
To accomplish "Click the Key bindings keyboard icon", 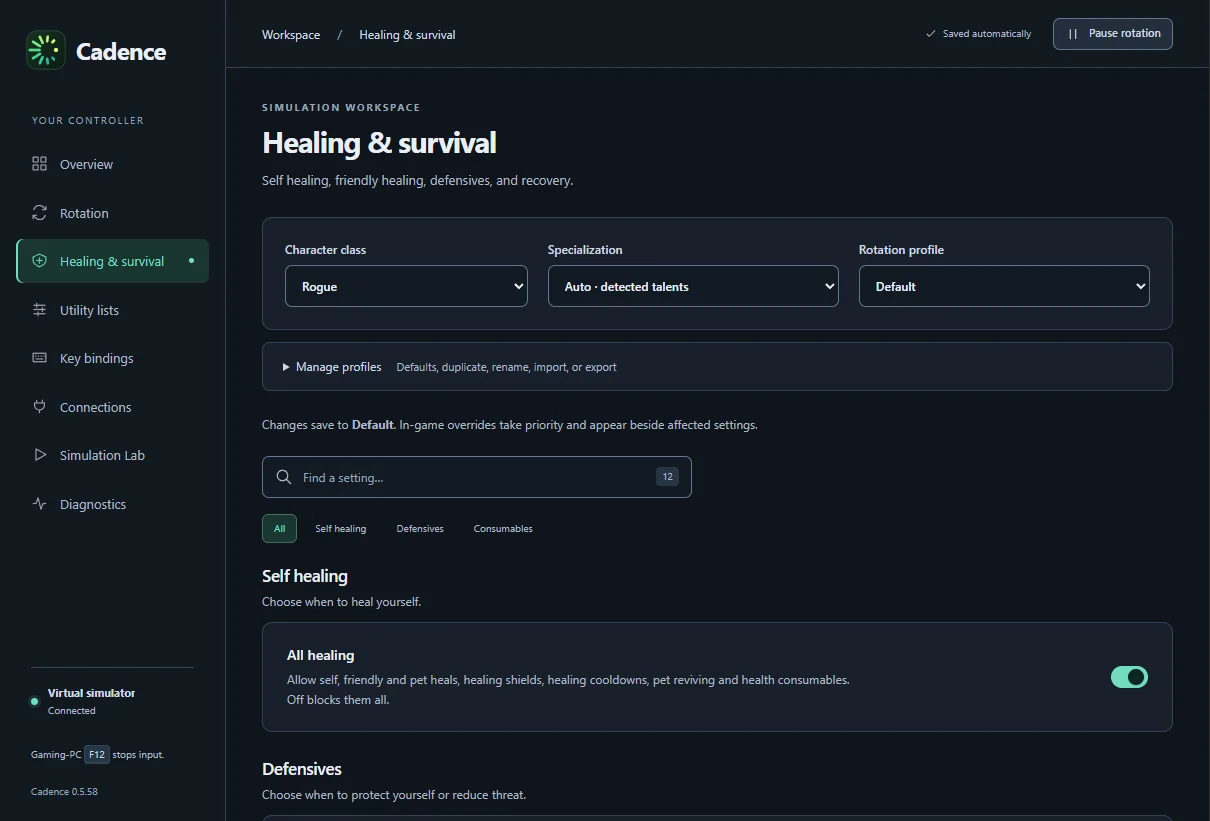I will pyautogui.click(x=40, y=358).
